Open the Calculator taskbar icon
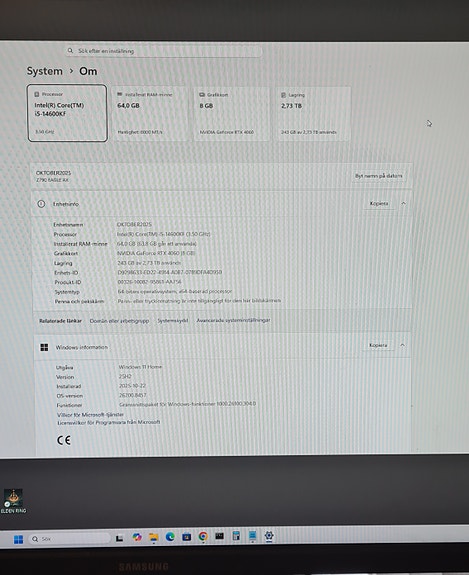Screen dimensions: 469x575 [236, 536]
